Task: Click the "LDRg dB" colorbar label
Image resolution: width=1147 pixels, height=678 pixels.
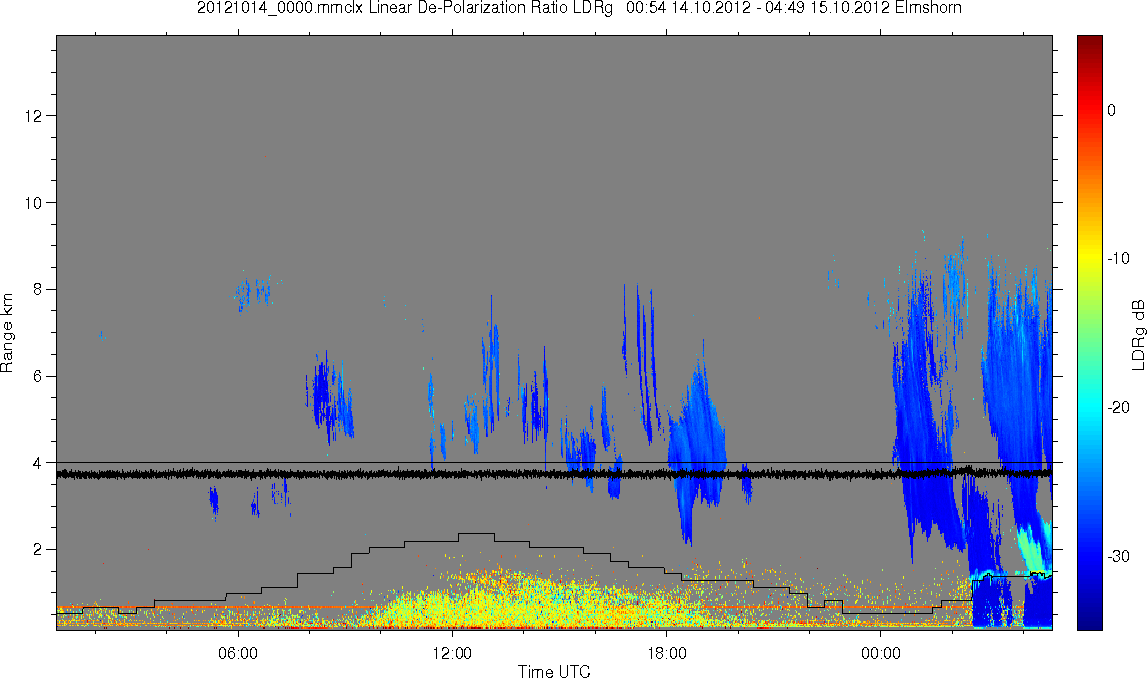Action: (1137, 334)
